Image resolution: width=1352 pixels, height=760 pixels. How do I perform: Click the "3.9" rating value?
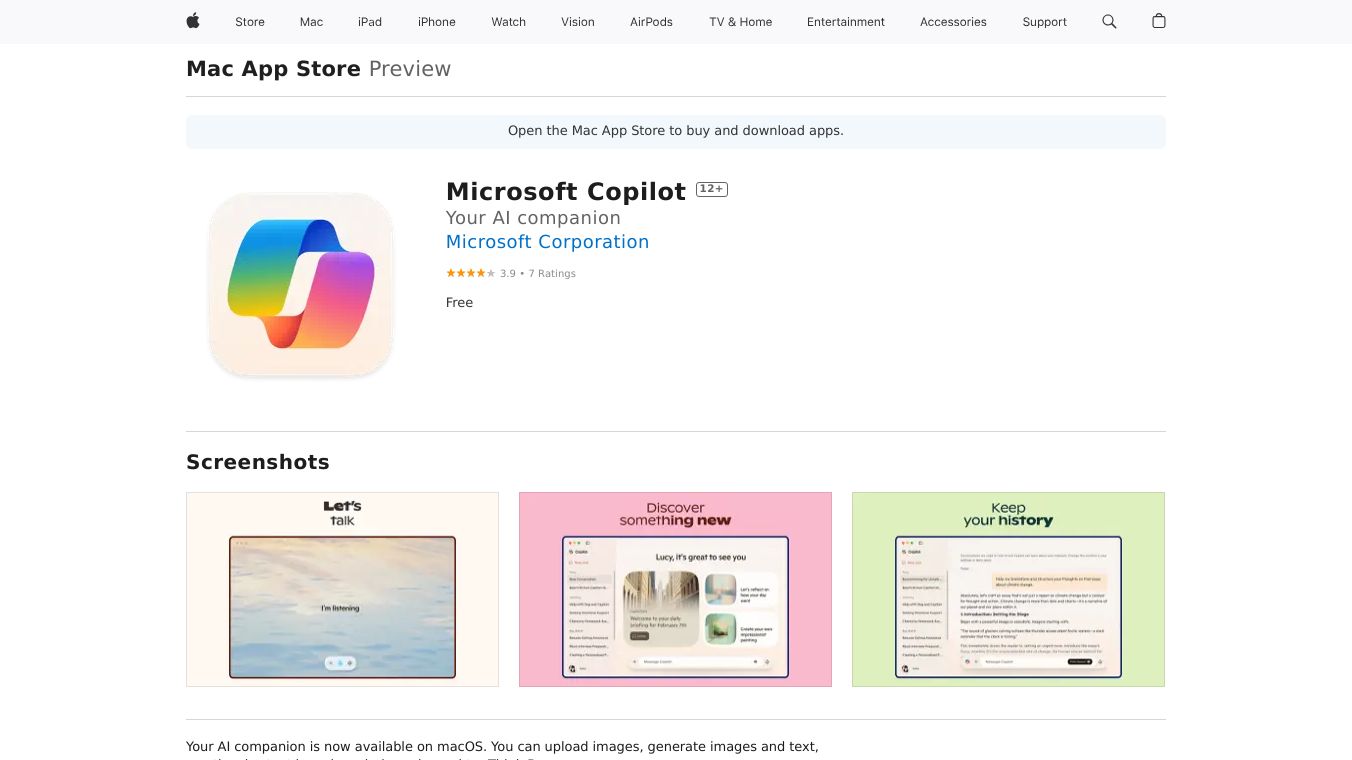click(x=508, y=273)
